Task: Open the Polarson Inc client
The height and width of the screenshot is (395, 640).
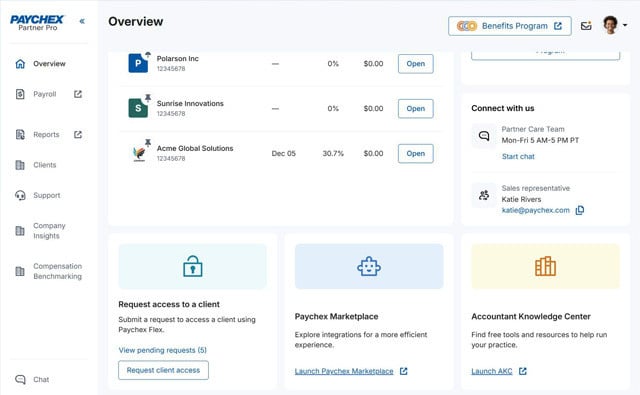Action: 416,64
